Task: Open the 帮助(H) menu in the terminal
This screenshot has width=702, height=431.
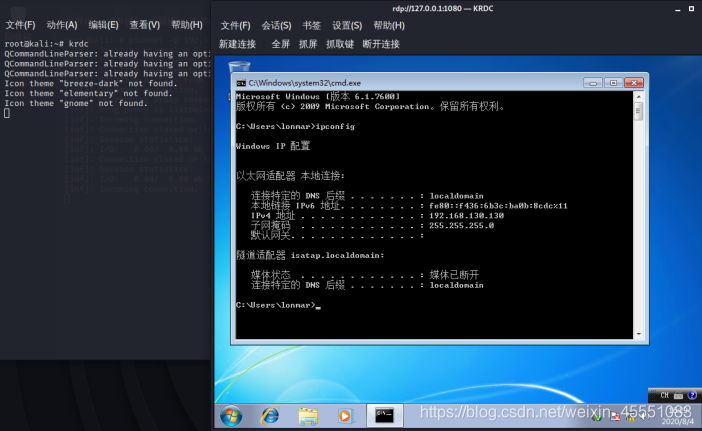Action: pyautogui.click(x=187, y=25)
